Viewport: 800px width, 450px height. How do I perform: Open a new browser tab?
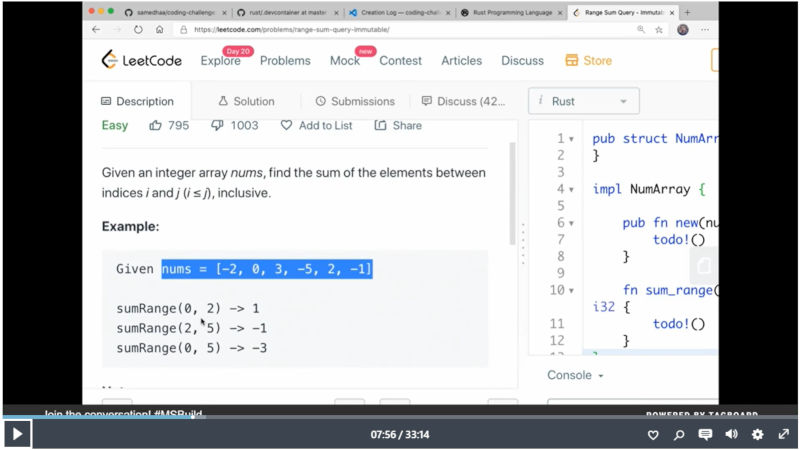(687, 12)
